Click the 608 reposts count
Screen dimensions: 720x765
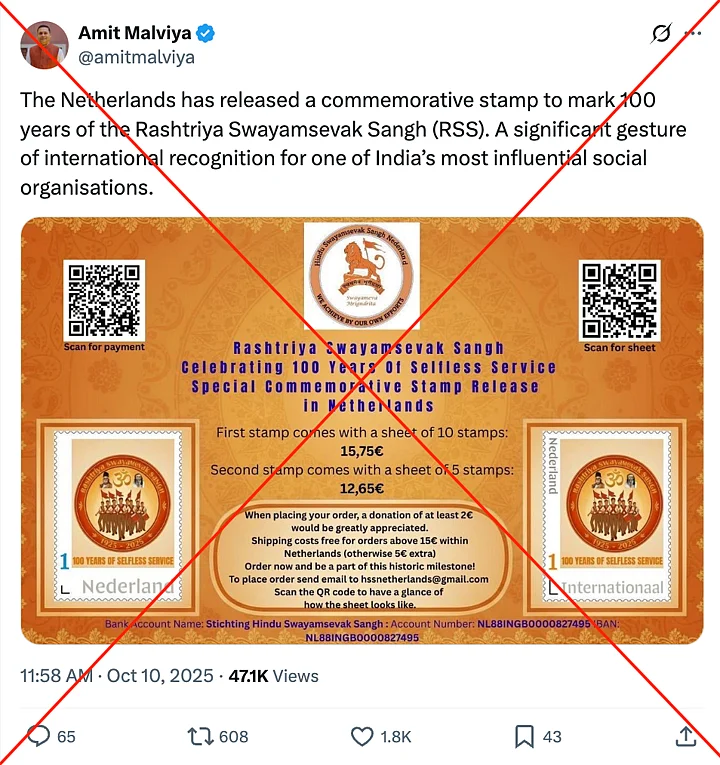234,736
